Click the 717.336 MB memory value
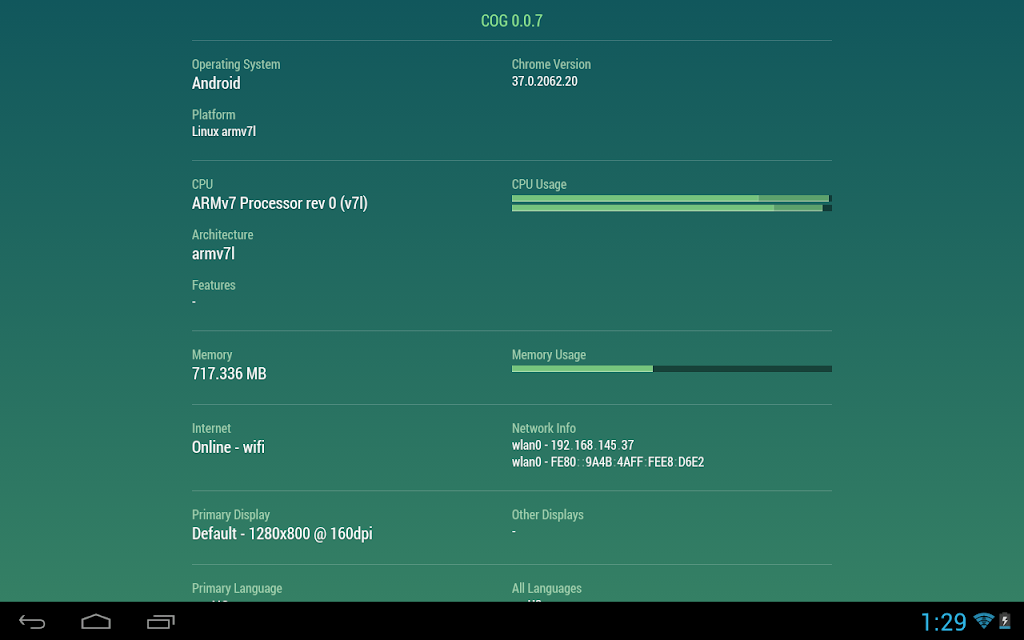 229,374
